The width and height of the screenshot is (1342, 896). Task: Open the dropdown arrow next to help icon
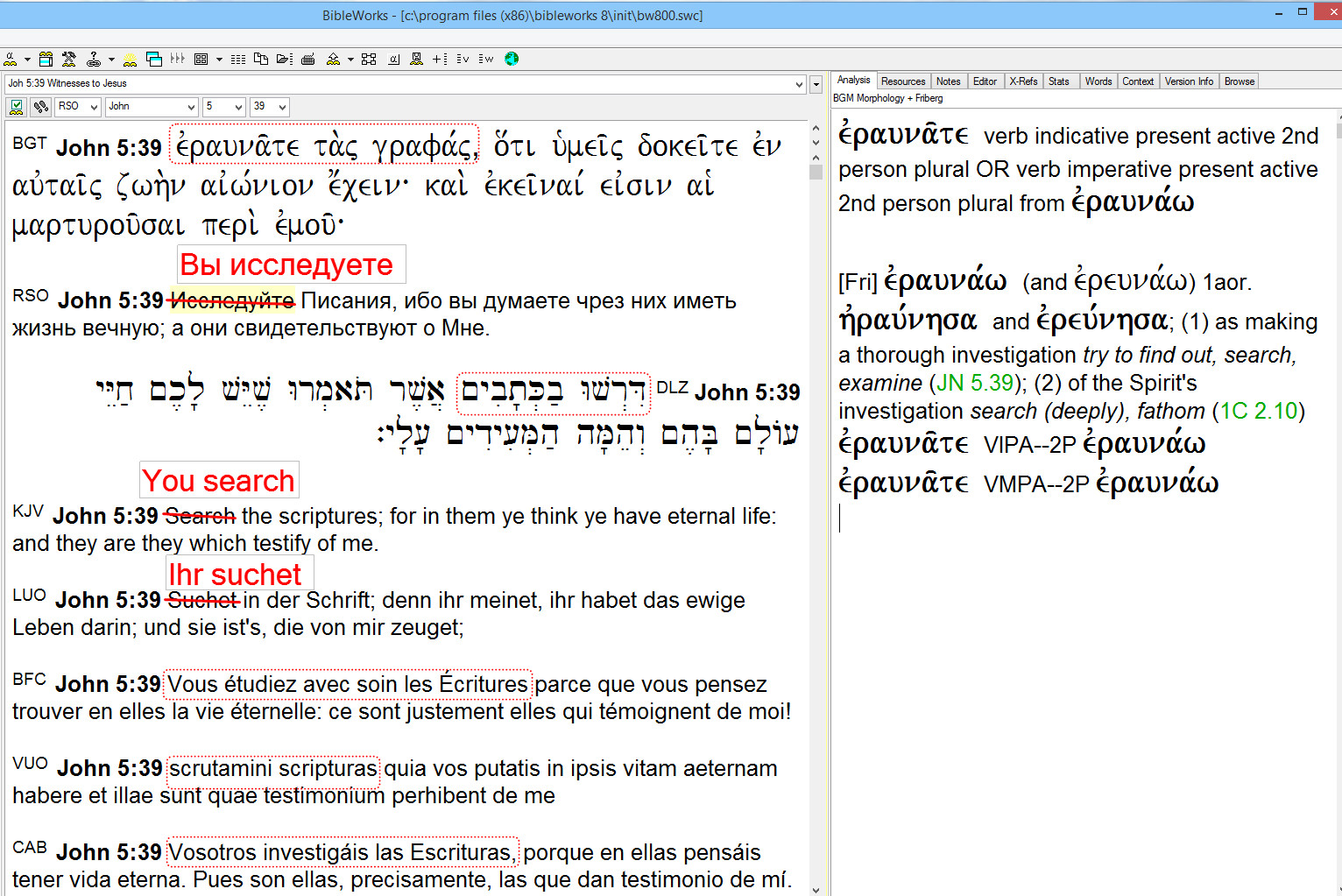pyautogui.click(x=111, y=60)
